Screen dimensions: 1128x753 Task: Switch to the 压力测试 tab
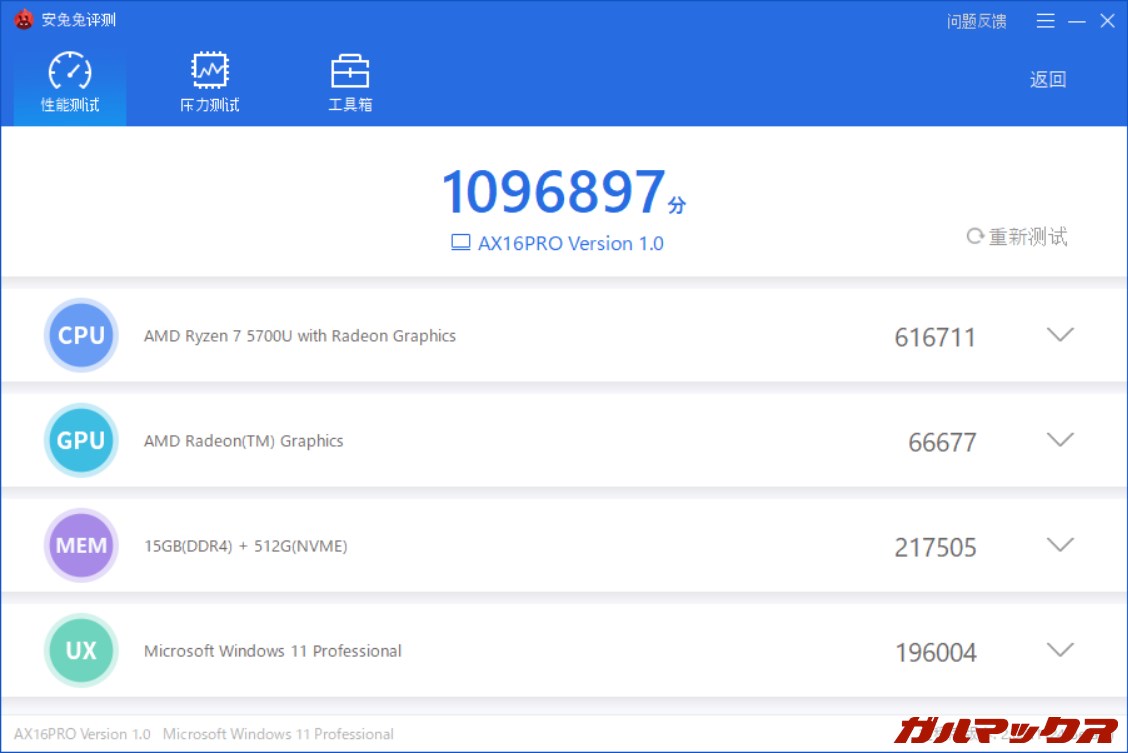[x=208, y=82]
